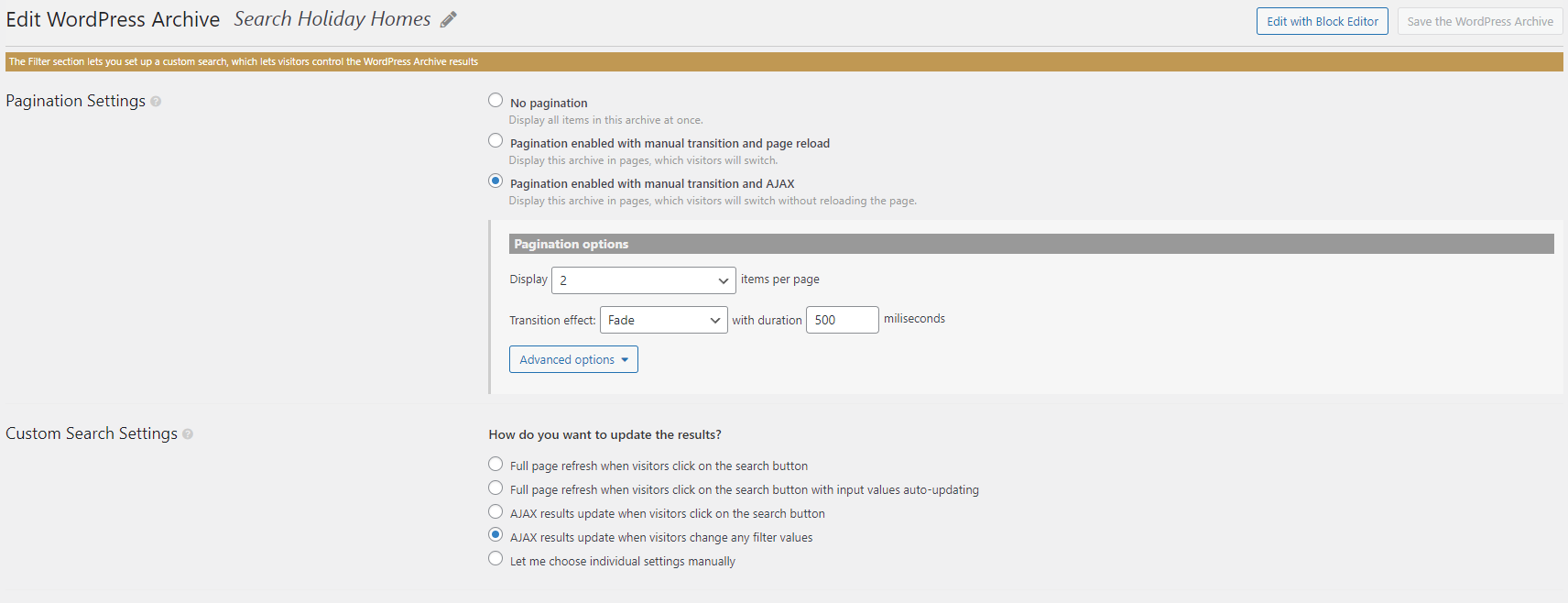
Task: Open help icon beside Pagination Settings
Action: point(156,102)
